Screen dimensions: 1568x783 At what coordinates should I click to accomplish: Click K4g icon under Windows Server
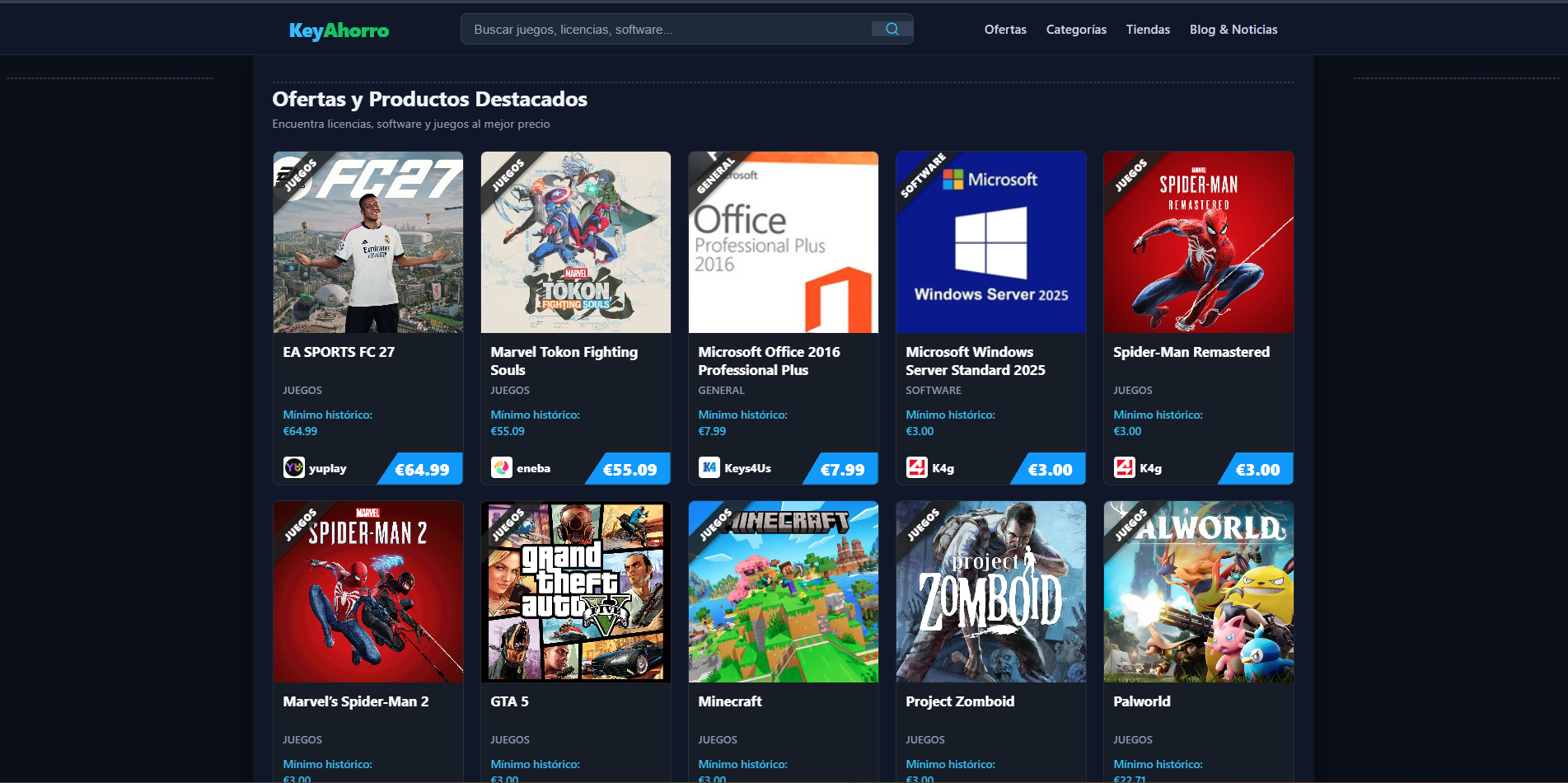(x=917, y=467)
